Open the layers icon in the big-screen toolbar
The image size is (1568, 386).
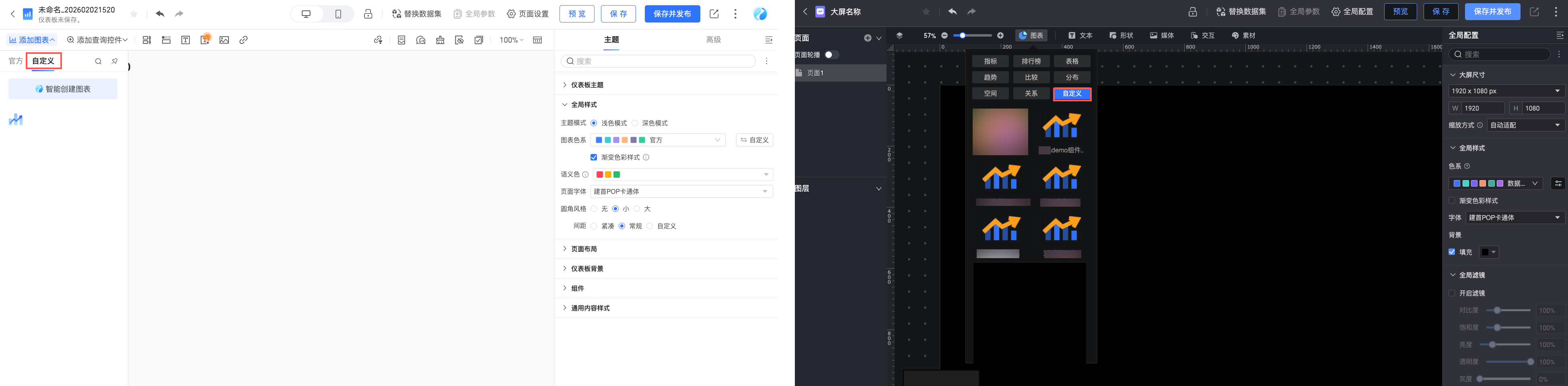coord(900,36)
